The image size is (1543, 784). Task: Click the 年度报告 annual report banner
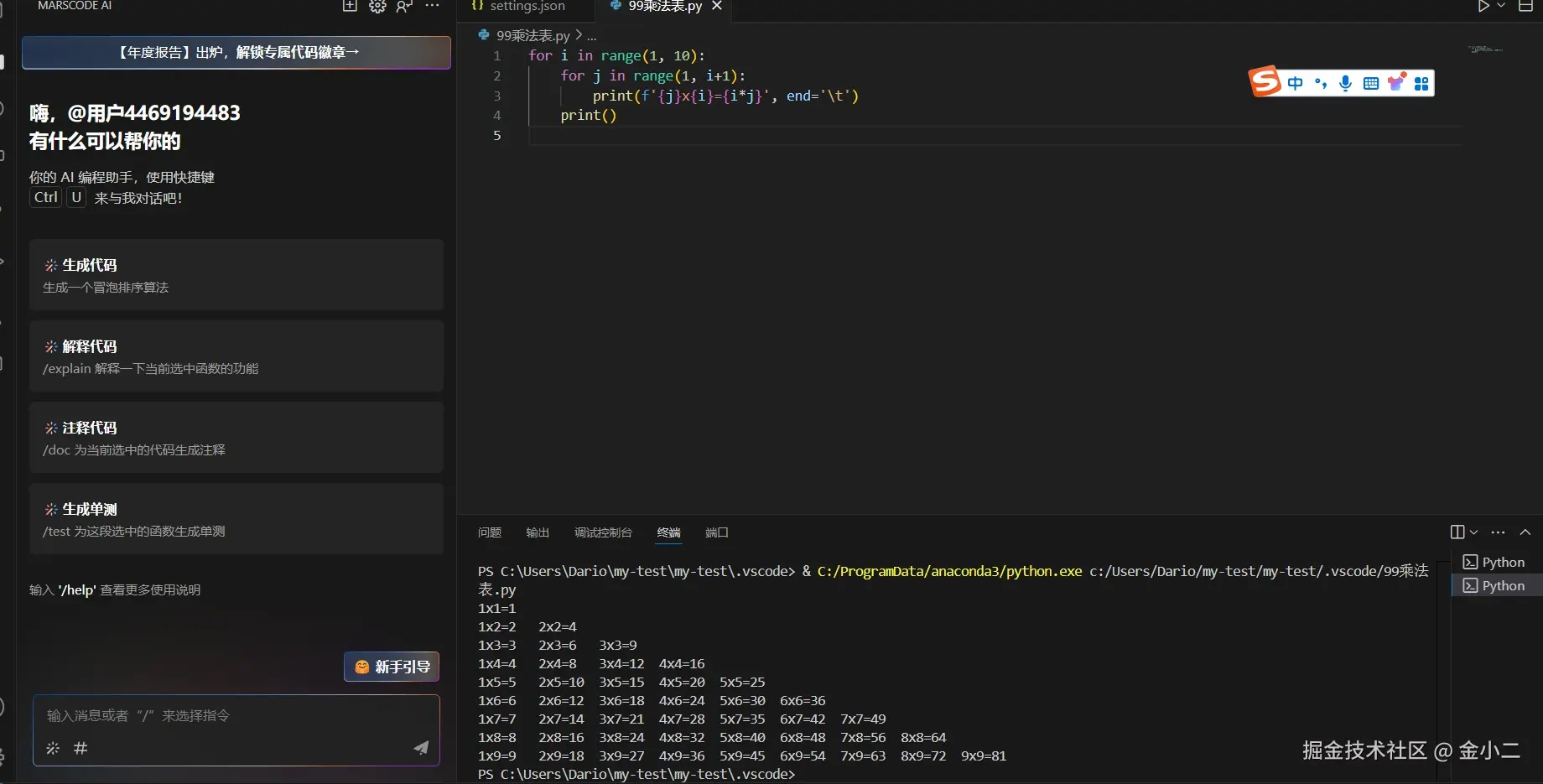coord(236,53)
